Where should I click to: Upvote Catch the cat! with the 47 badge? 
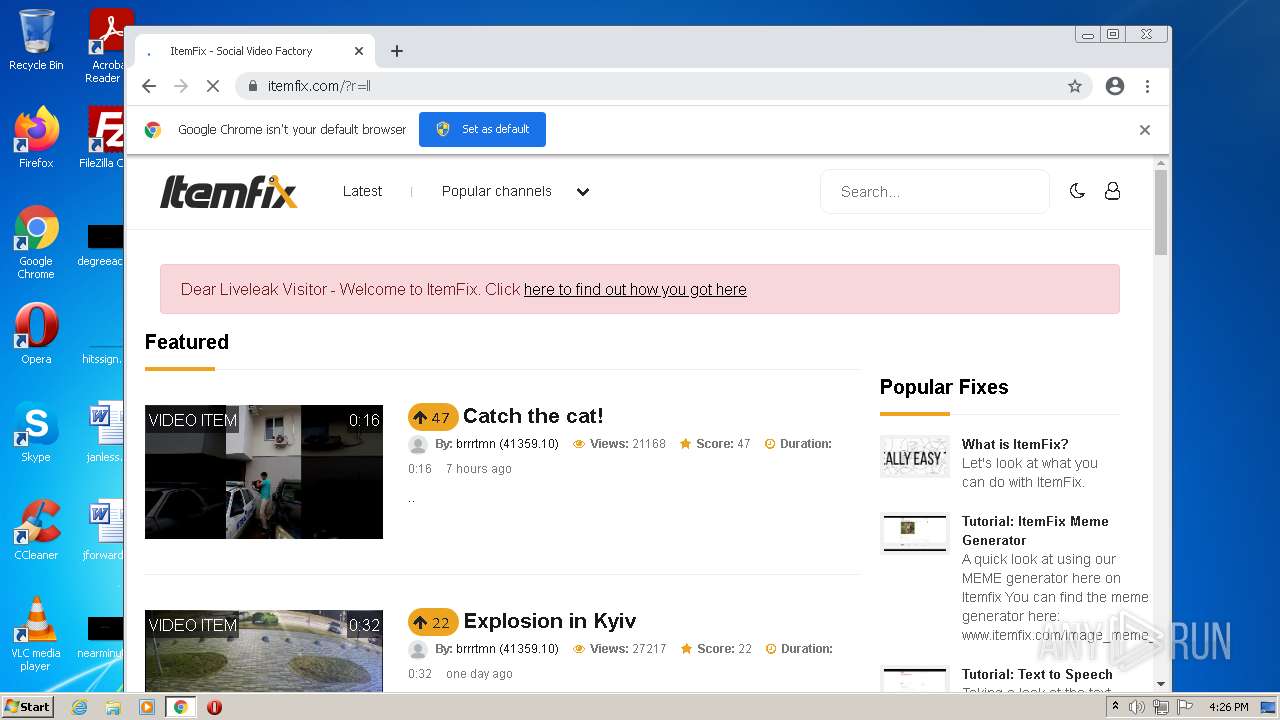coord(432,417)
